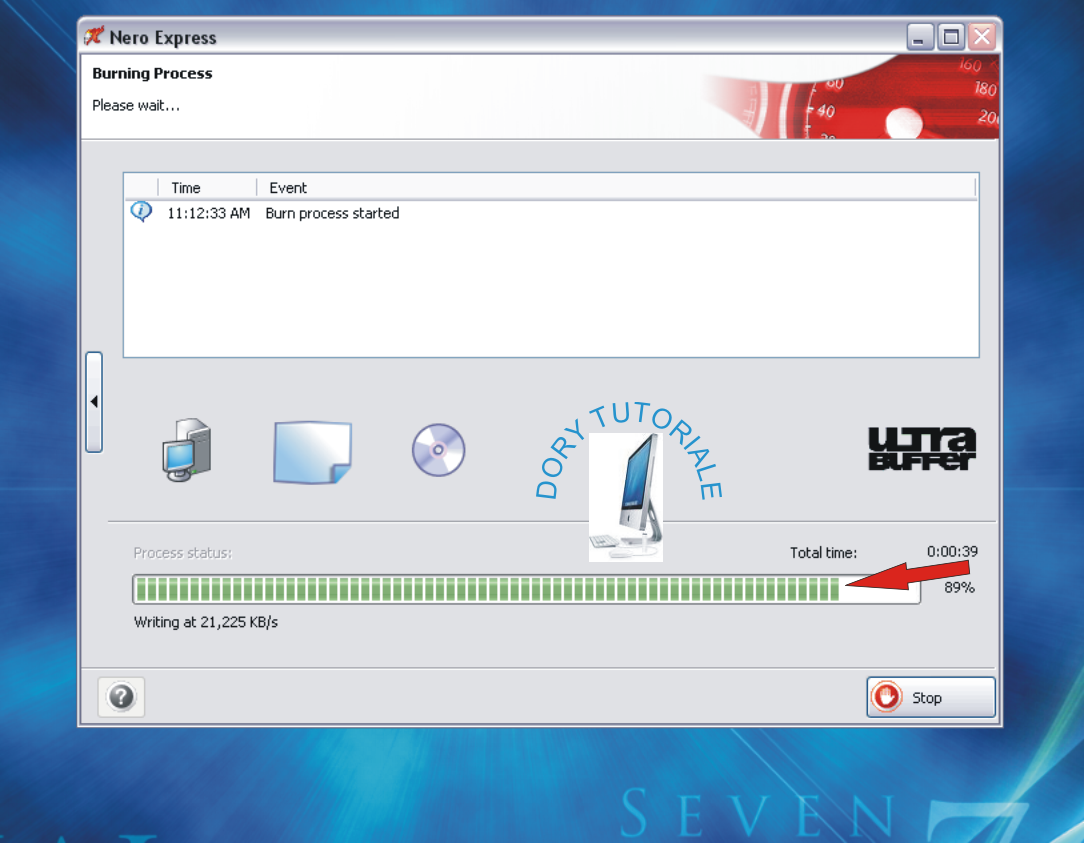Click the total time 0:00:39 value

pos(952,552)
